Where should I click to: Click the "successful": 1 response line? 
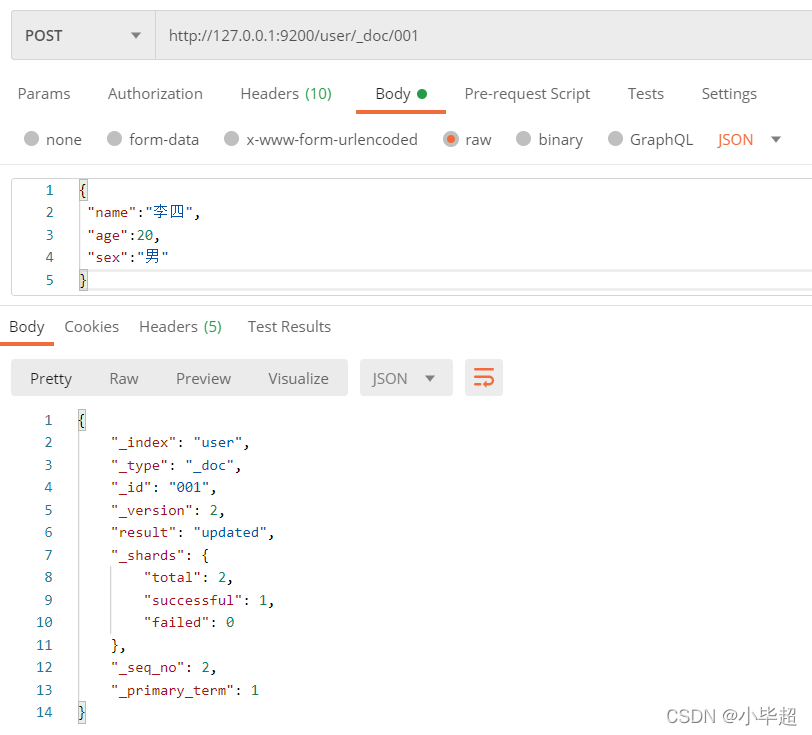tap(209, 600)
